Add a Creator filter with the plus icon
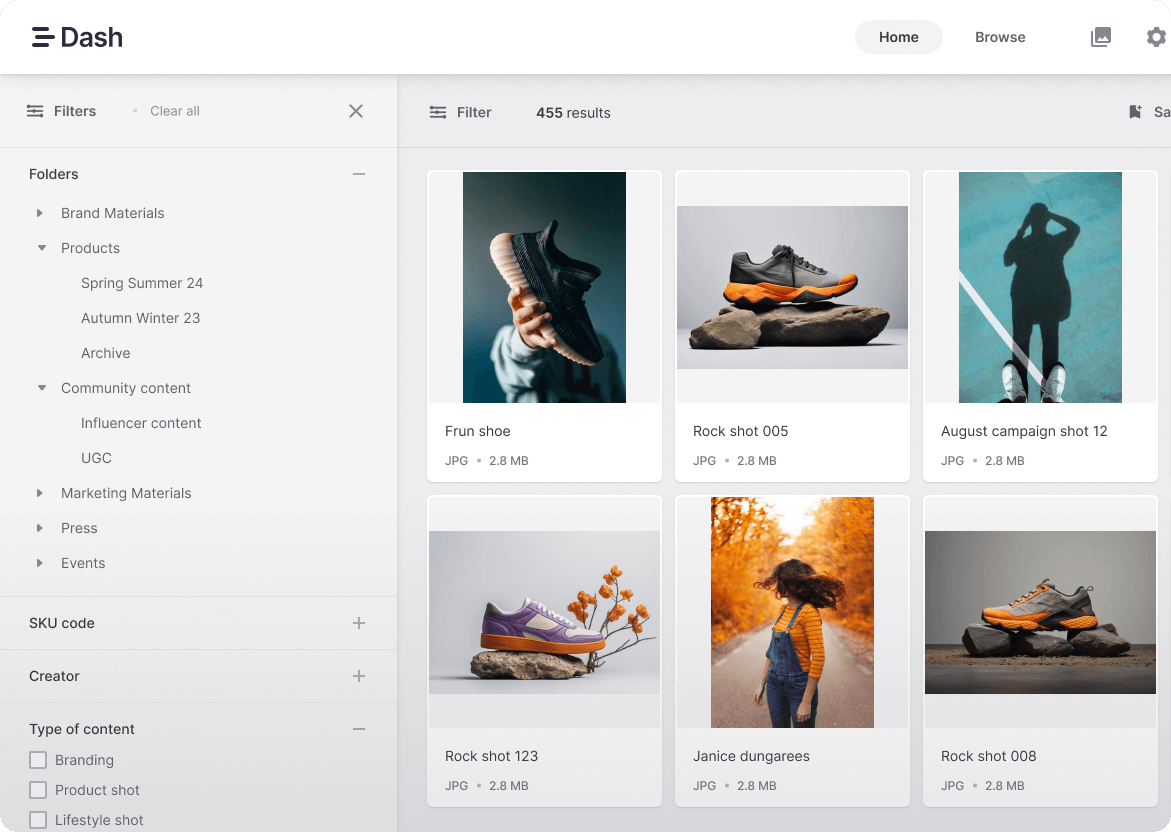 click(359, 676)
